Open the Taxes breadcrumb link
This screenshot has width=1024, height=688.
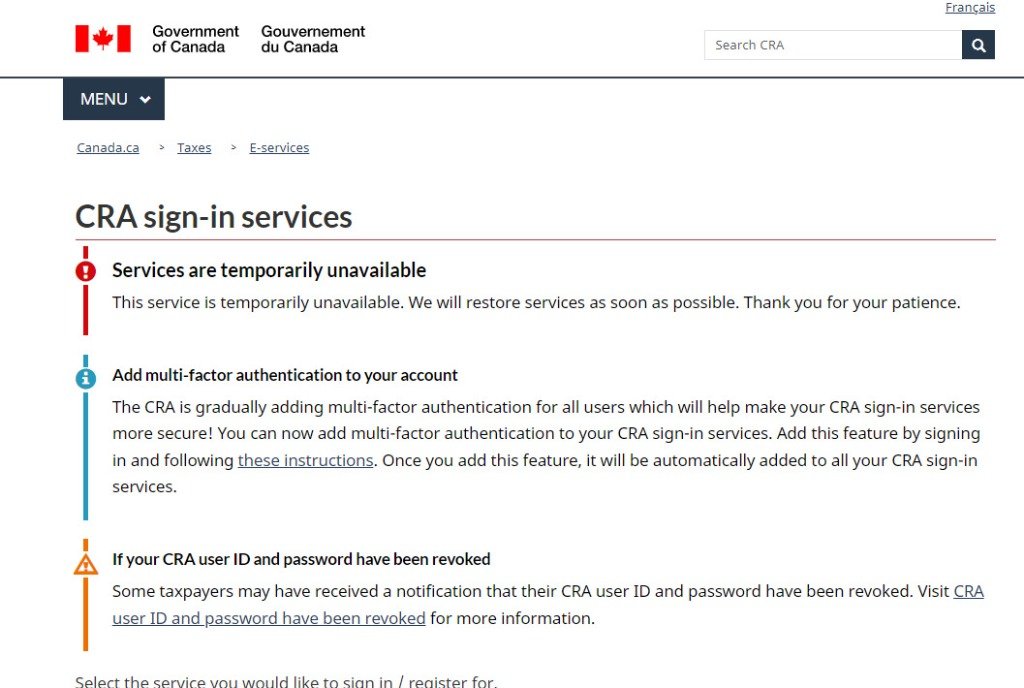pos(194,148)
